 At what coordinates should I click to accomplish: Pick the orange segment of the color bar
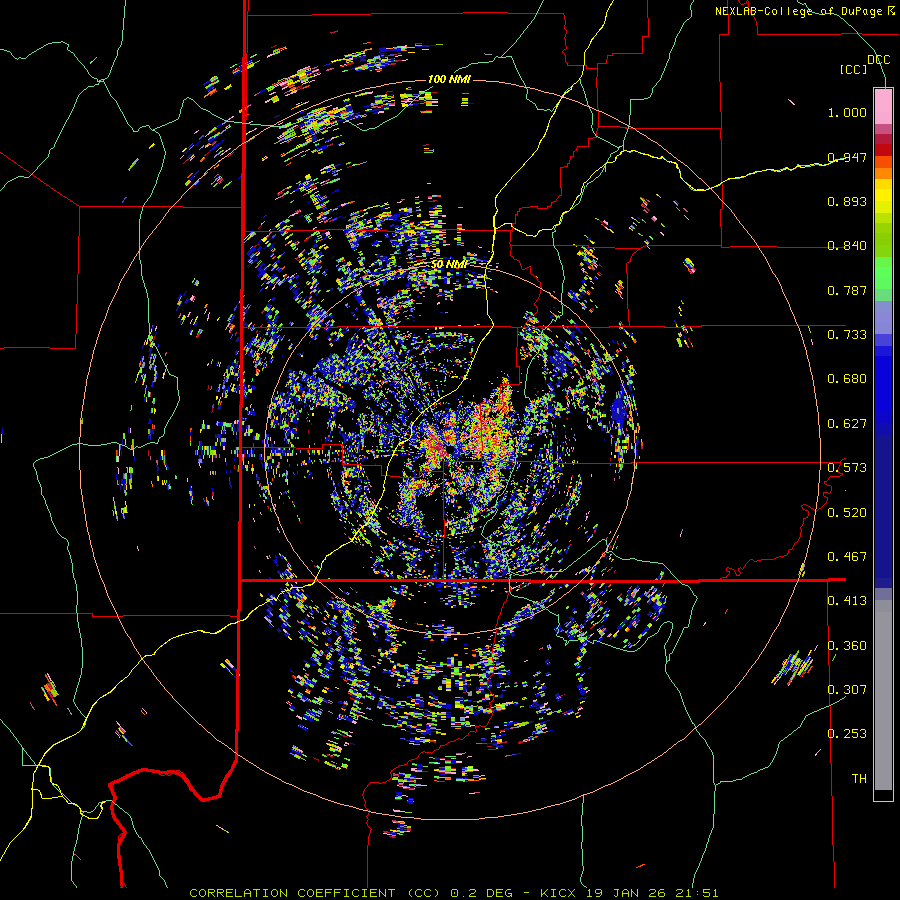[883, 173]
